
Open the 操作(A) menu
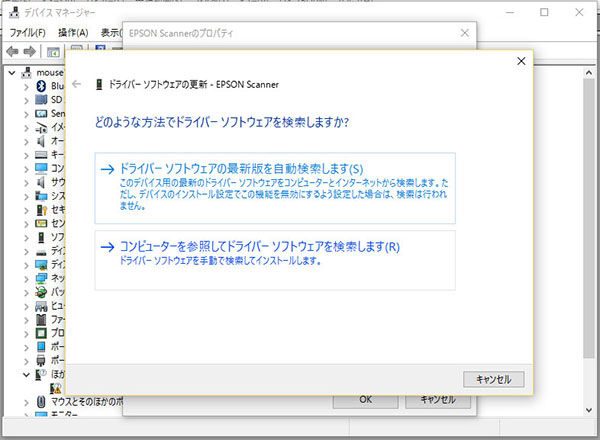point(73,33)
